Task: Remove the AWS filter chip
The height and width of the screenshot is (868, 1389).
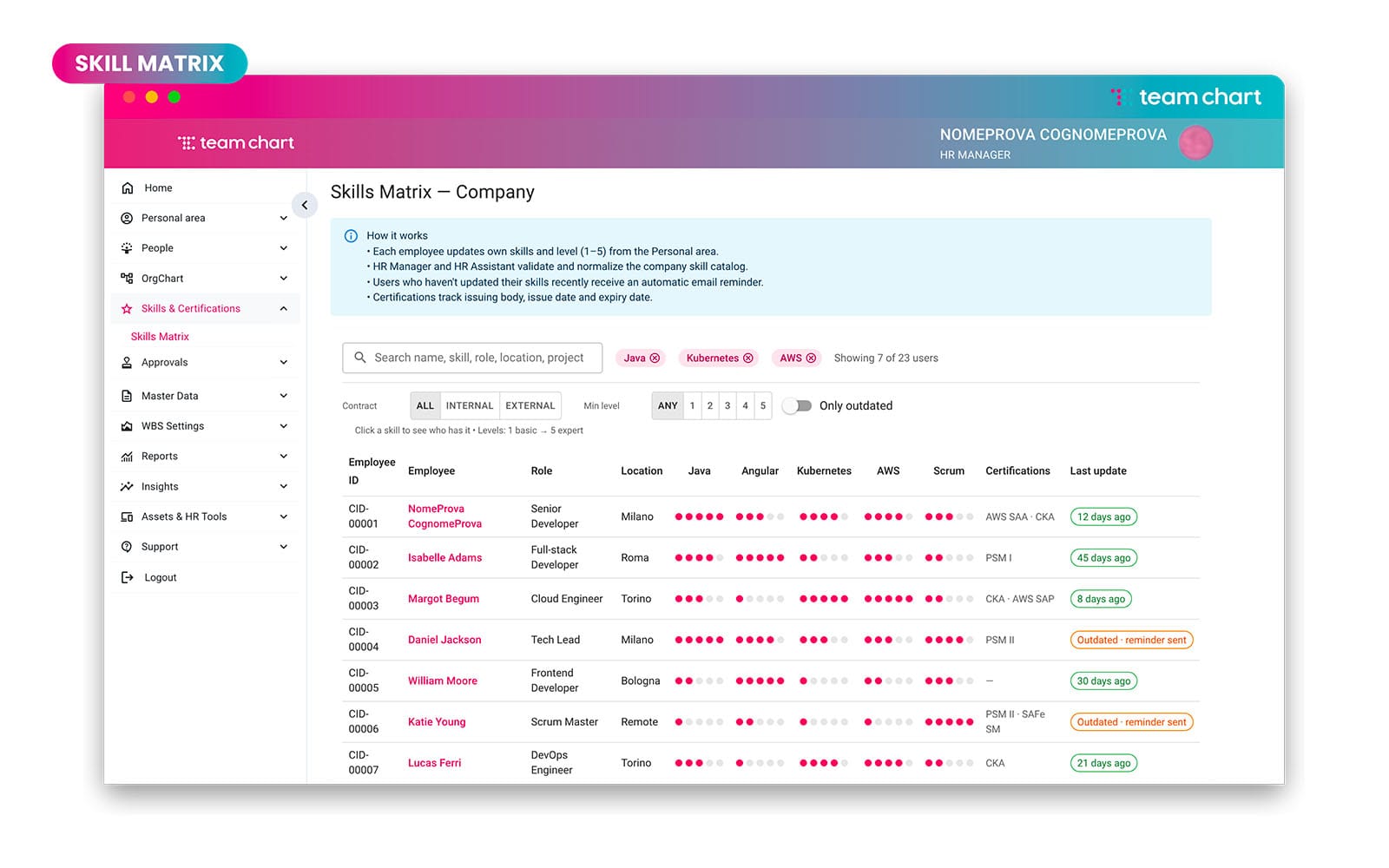Action: tap(811, 358)
